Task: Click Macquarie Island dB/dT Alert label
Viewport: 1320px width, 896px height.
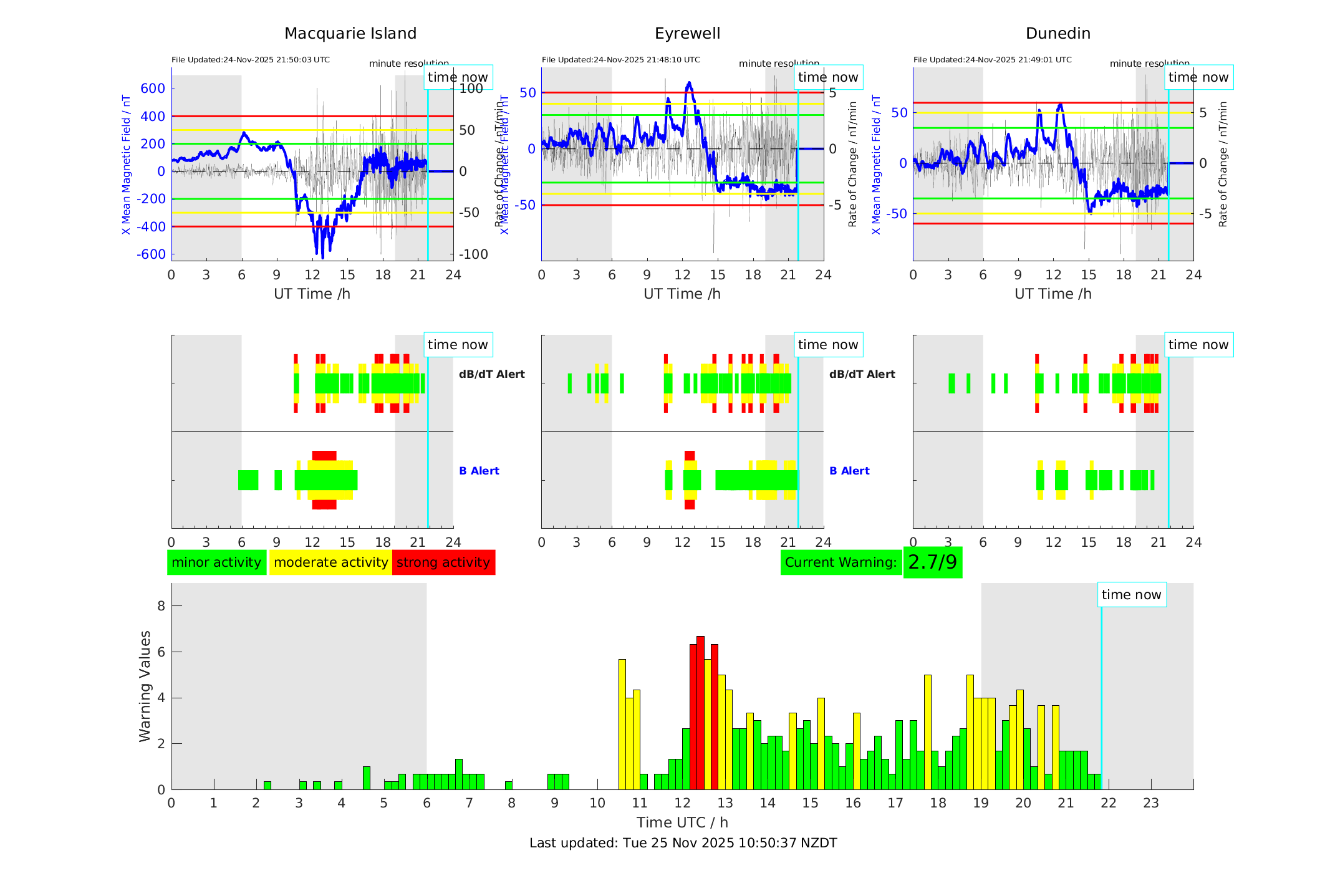Action: coord(491,374)
